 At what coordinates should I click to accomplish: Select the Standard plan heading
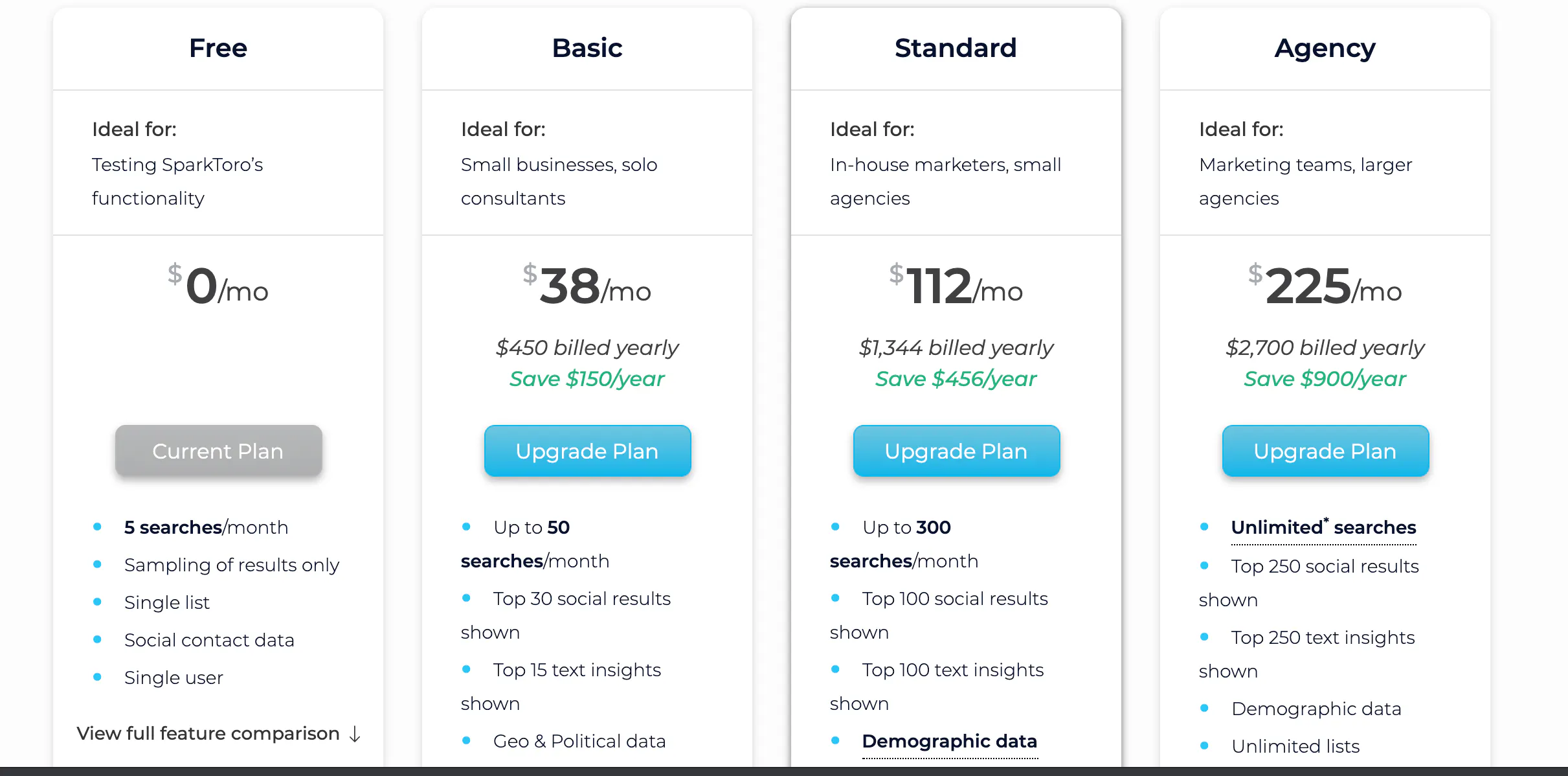pyautogui.click(x=956, y=47)
